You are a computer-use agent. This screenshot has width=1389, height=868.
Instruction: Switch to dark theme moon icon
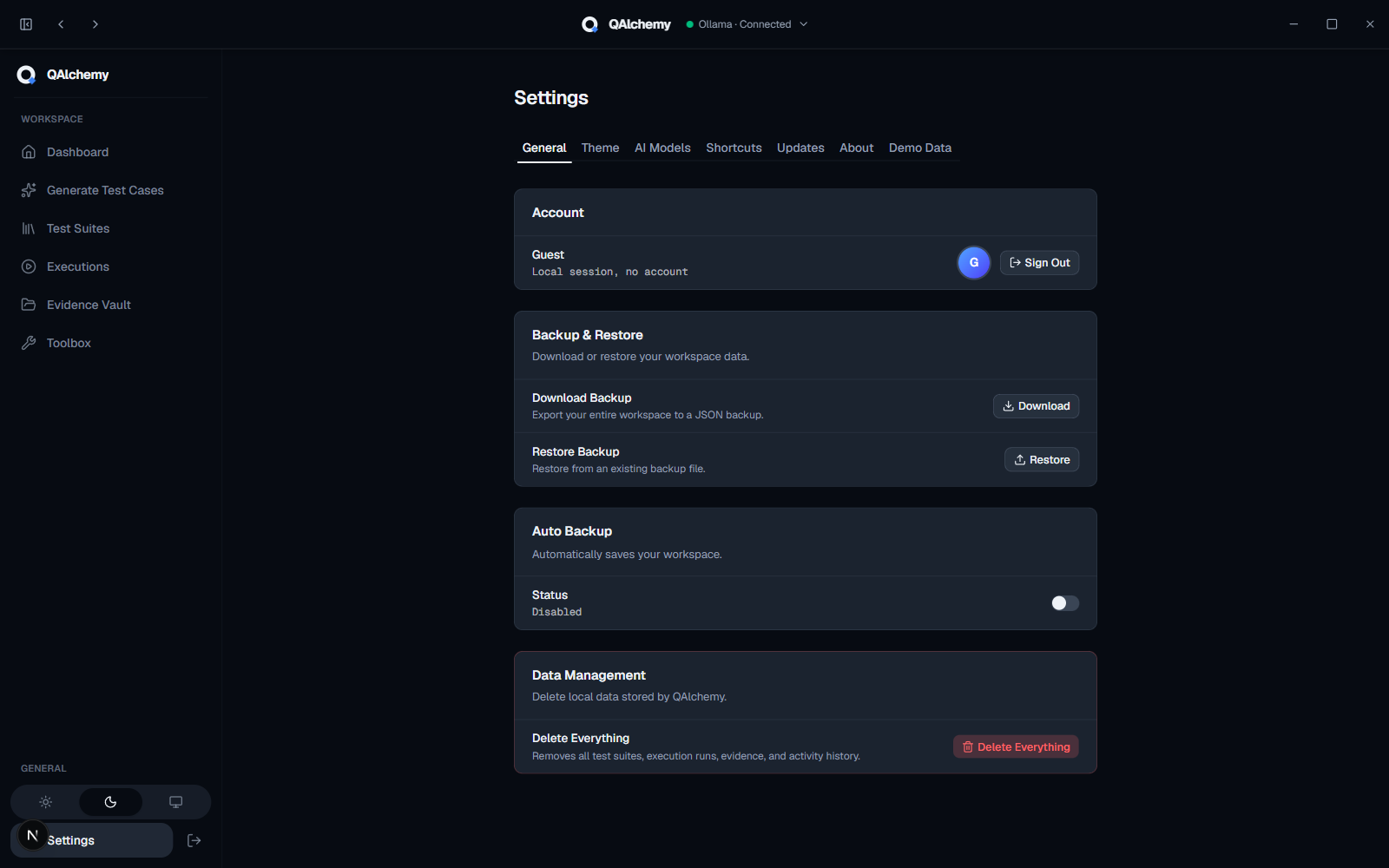coord(110,802)
